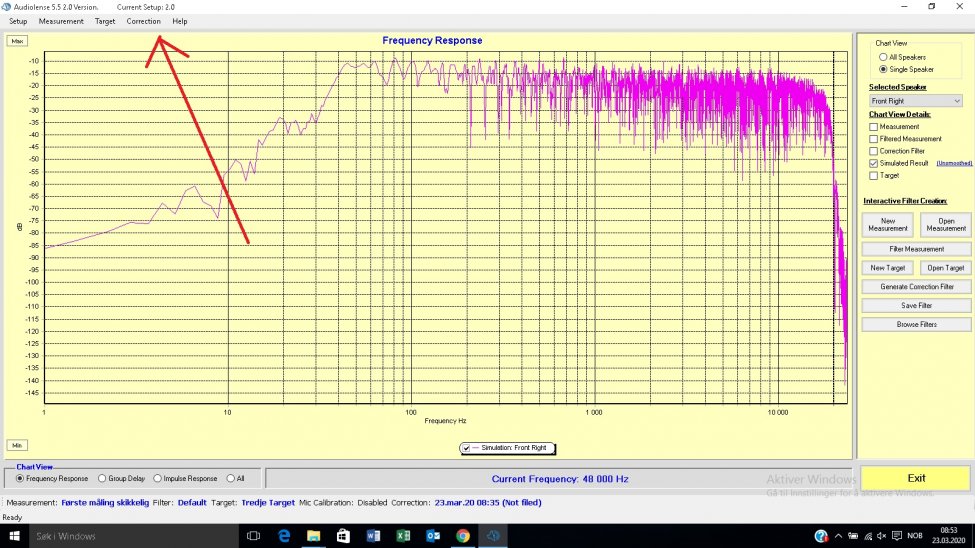The height and width of the screenshot is (548, 975).
Task: Click the Frequency Response chart title
Action: pos(432,40)
